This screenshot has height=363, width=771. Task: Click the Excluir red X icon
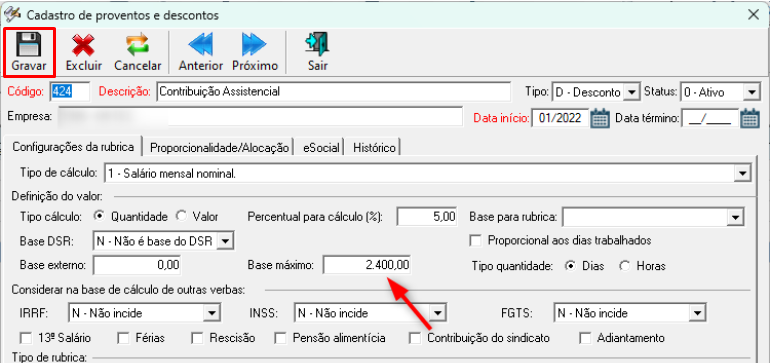pyautogui.click(x=84, y=45)
